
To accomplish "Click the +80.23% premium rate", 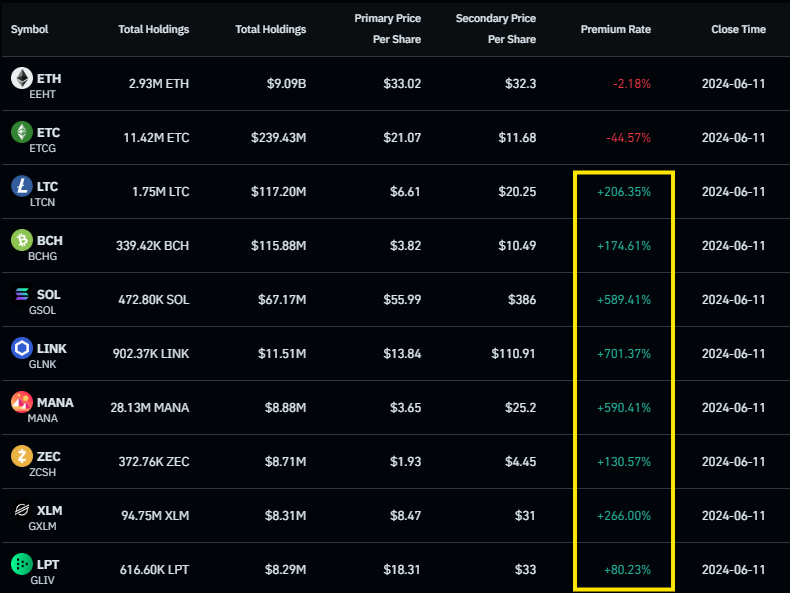I will pos(627,569).
